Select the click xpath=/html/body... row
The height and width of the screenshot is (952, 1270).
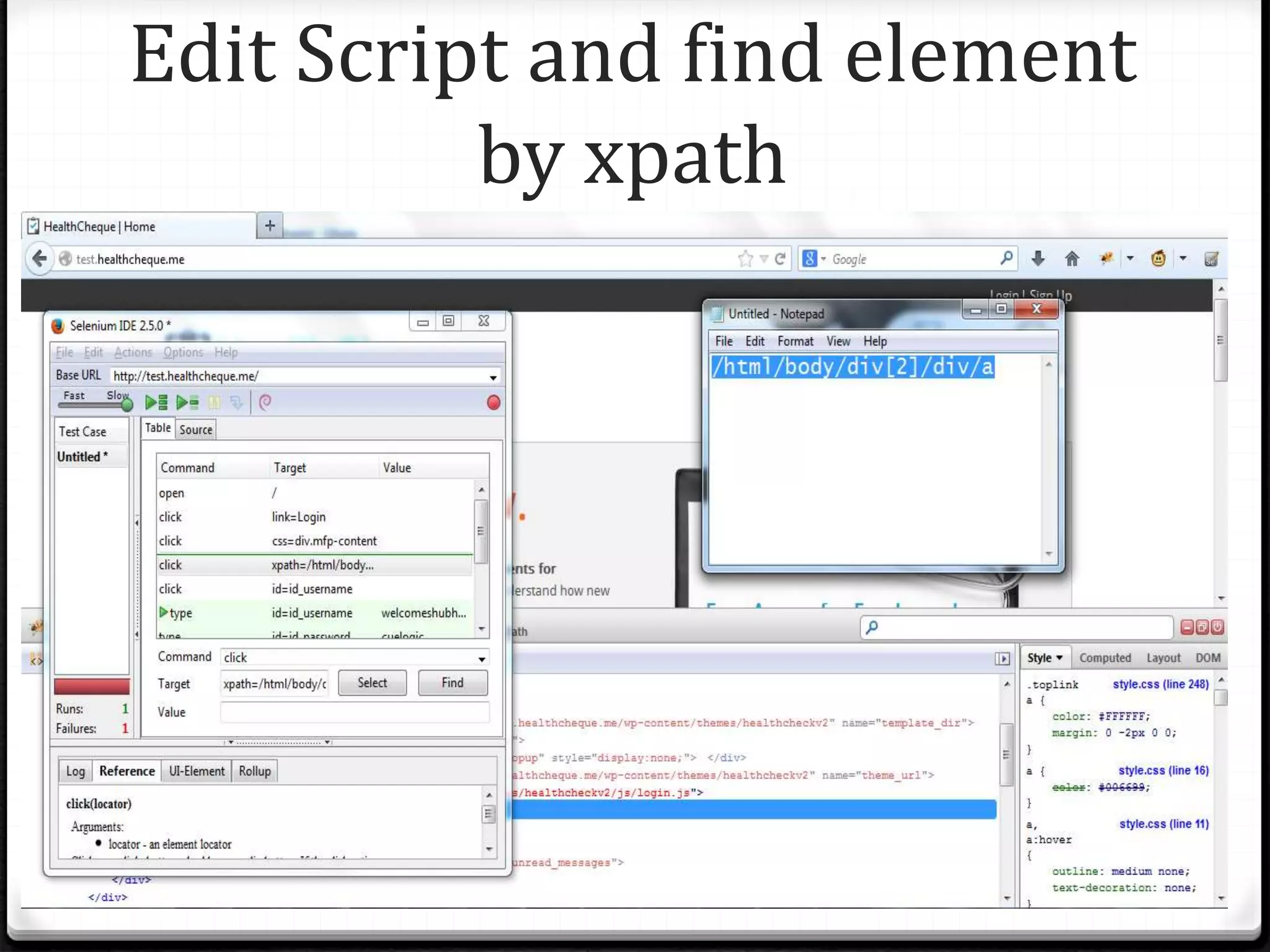click(x=315, y=565)
